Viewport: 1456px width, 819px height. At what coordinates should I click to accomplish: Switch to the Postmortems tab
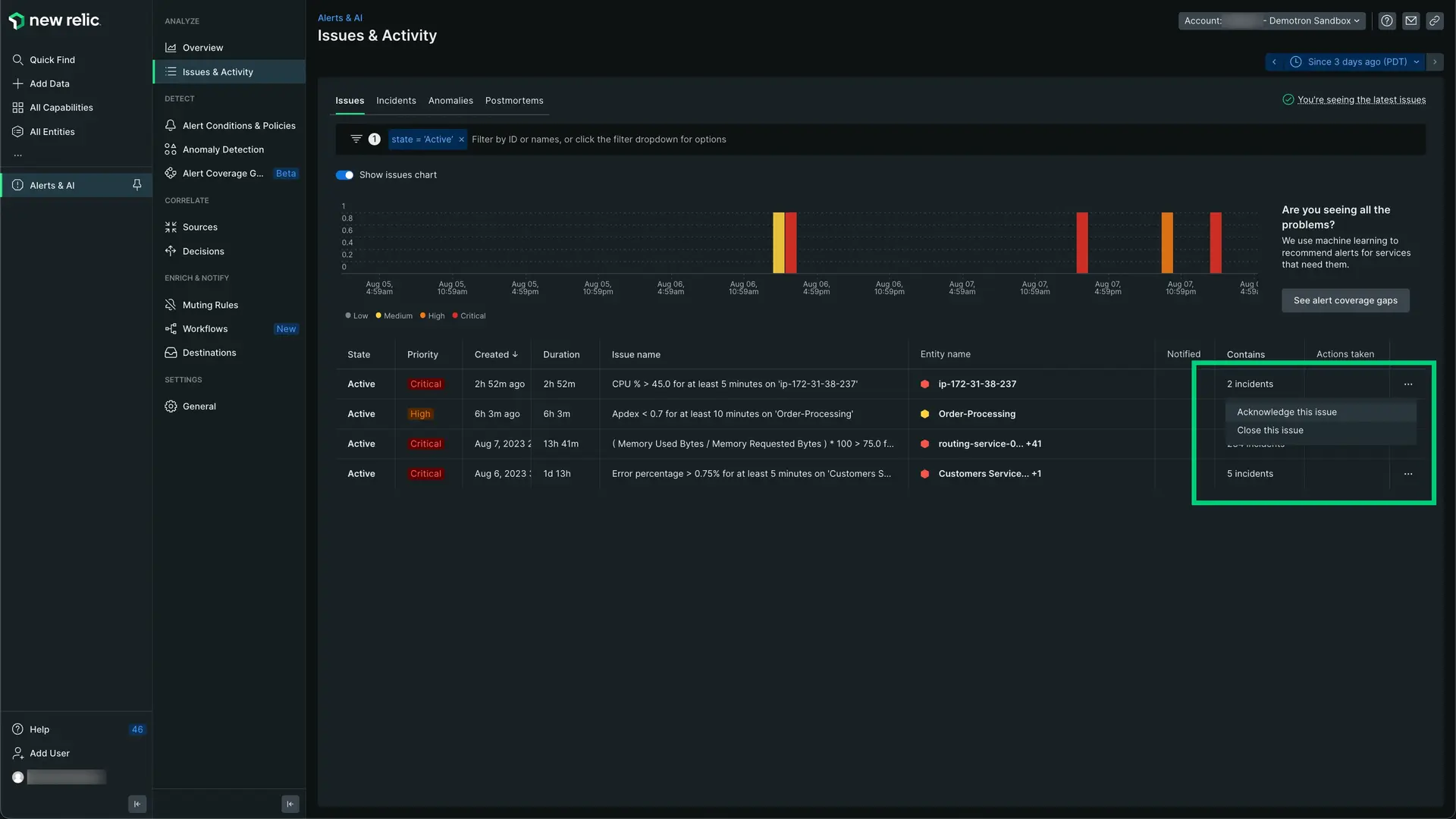click(x=514, y=101)
